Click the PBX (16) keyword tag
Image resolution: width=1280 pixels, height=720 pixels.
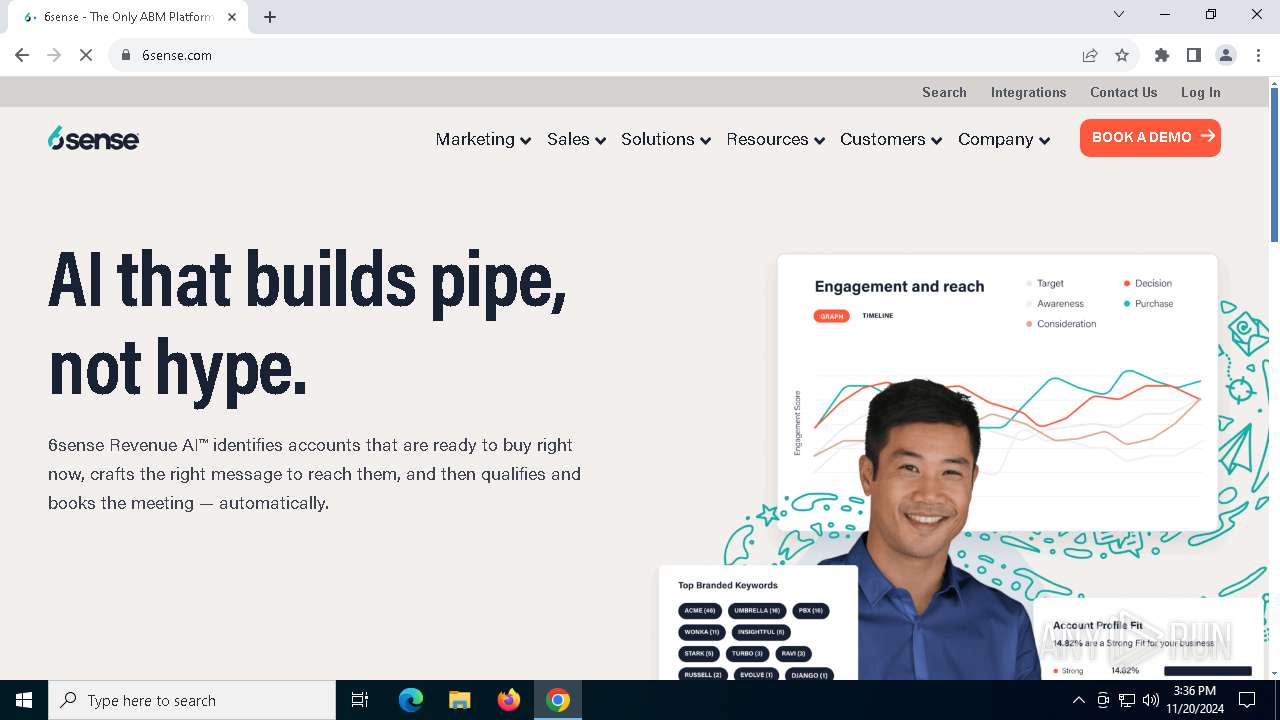811,610
